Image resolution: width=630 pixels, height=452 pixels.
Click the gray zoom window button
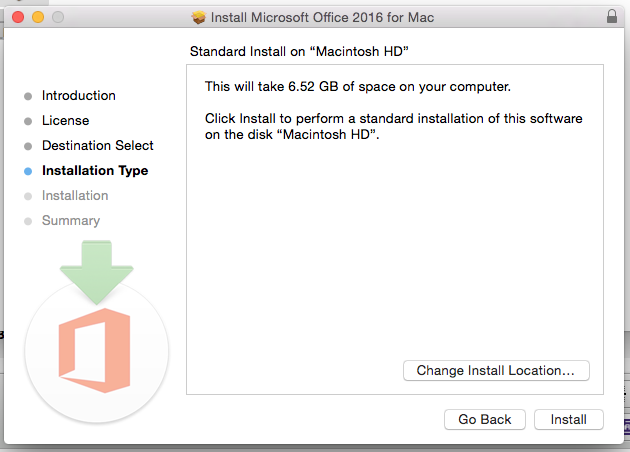[58, 18]
